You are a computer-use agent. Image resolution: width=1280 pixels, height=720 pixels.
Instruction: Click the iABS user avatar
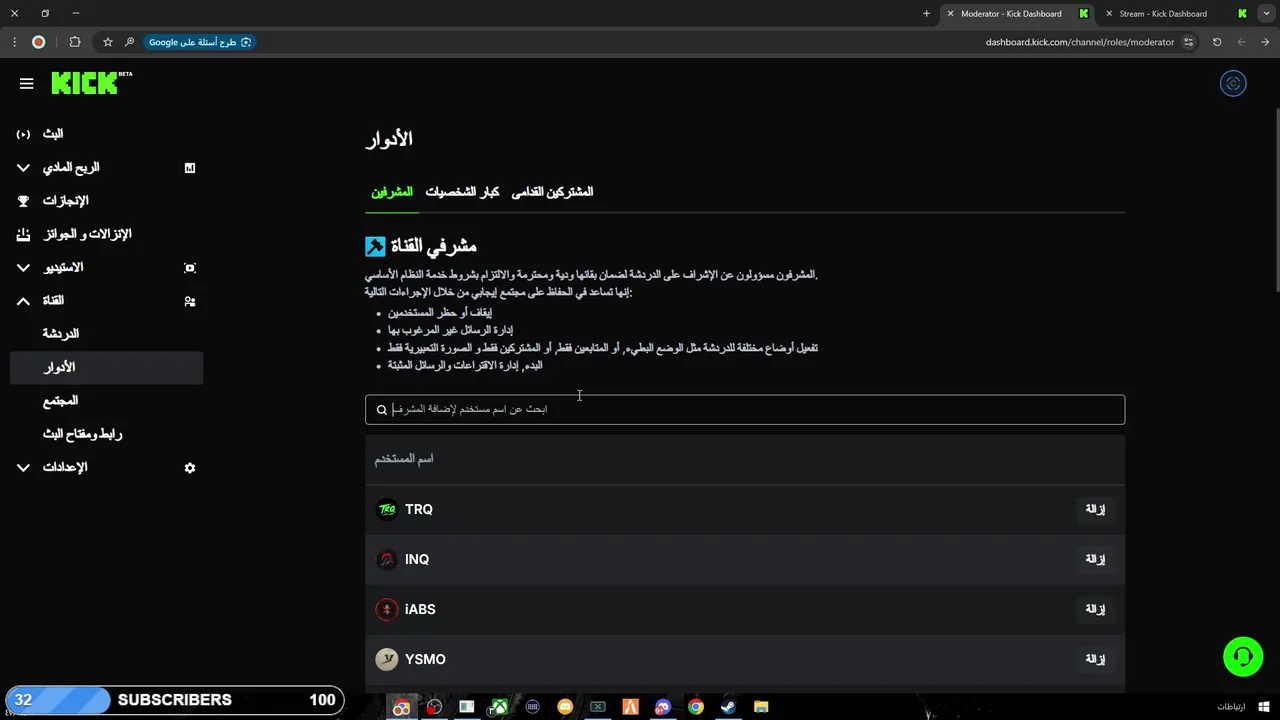[387, 610]
